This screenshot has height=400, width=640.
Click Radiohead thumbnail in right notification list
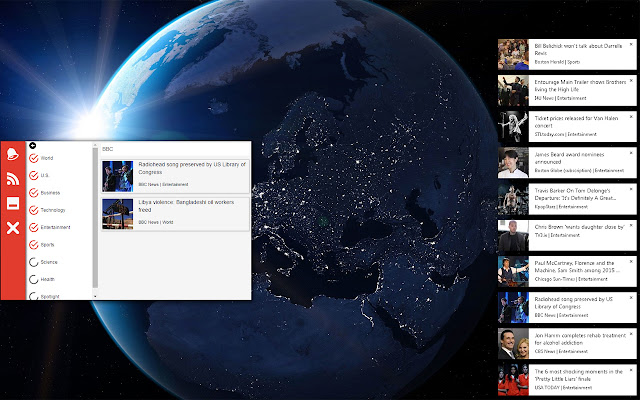tap(513, 307)
